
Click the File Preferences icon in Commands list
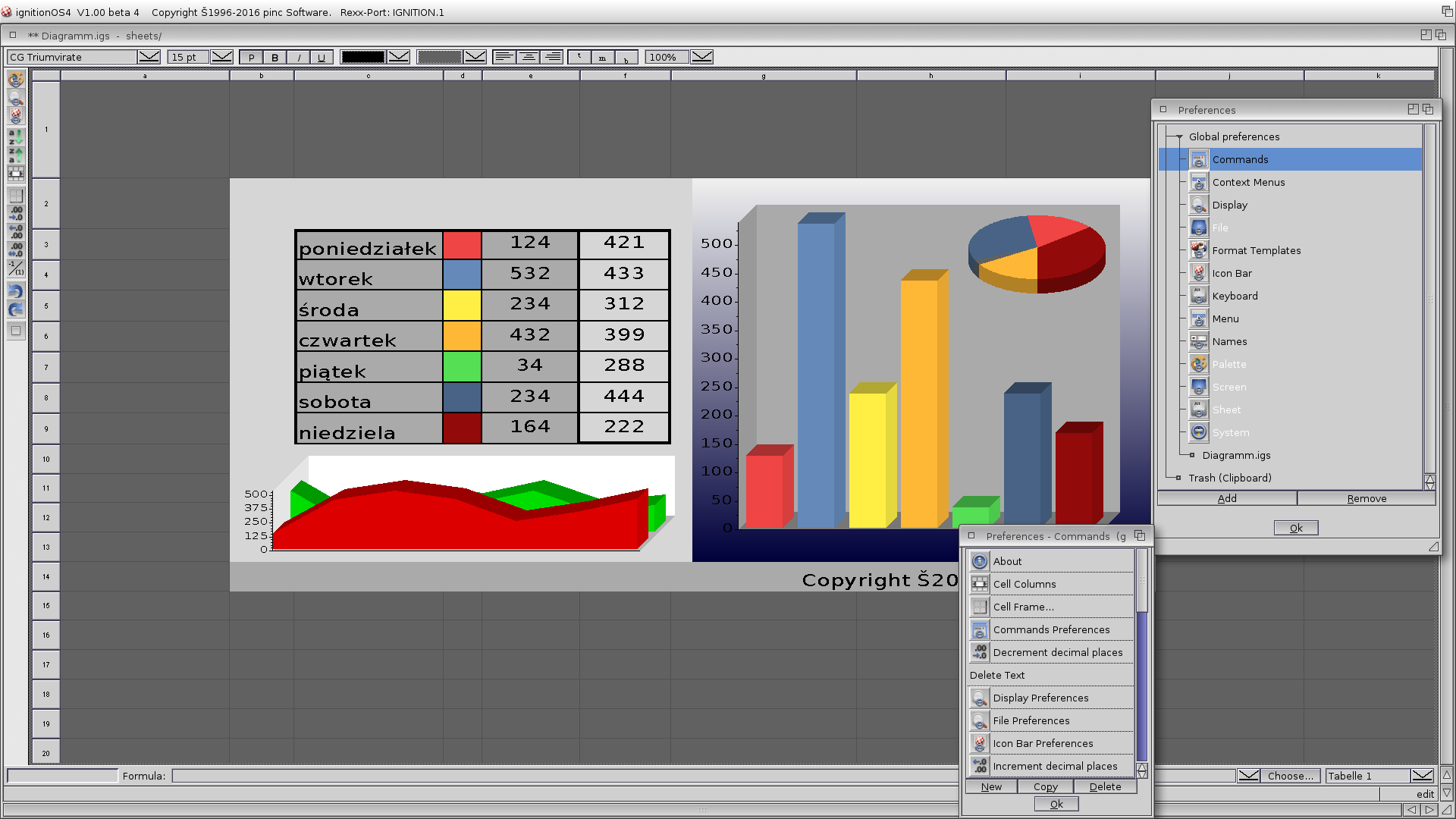pos(980,720)
